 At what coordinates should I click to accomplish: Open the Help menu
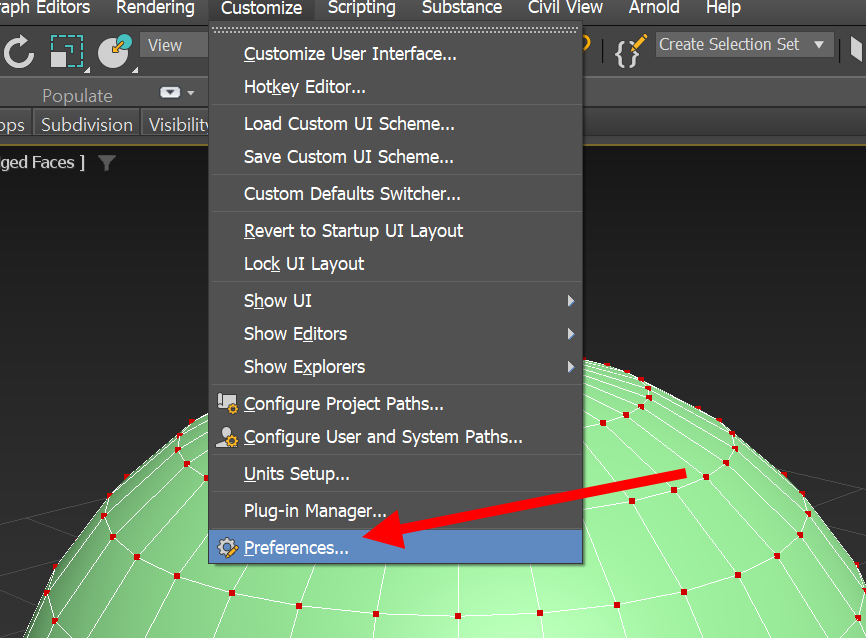point(723,8)
